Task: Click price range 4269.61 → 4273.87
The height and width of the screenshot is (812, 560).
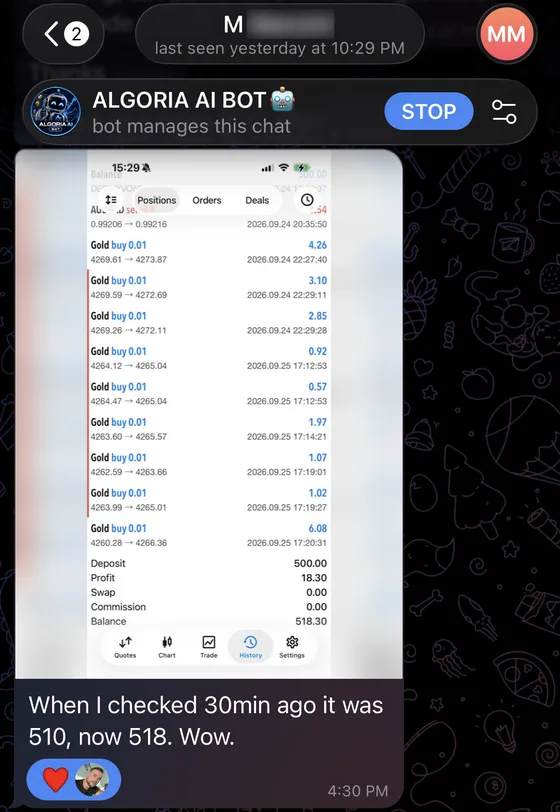Action: tap(128, 259)
